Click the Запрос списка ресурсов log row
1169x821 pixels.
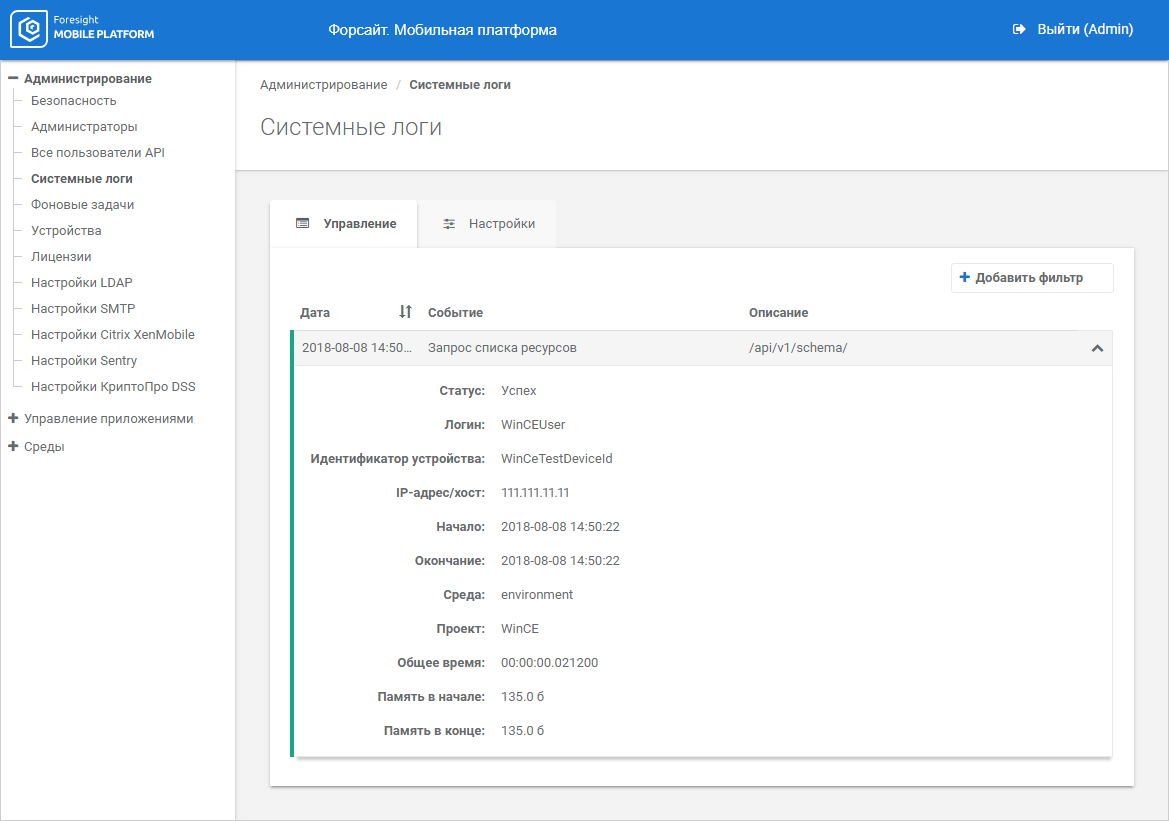click(x=502, y=348)
